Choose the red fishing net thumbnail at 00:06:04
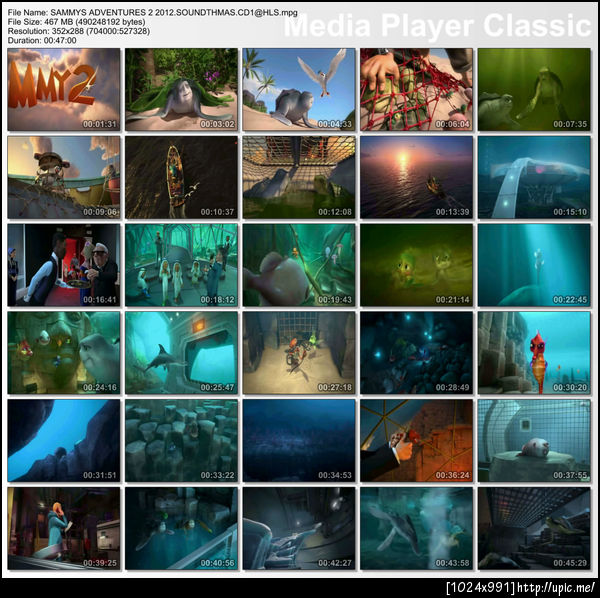This screenshot has height=598, width=600. pos(416,90)
